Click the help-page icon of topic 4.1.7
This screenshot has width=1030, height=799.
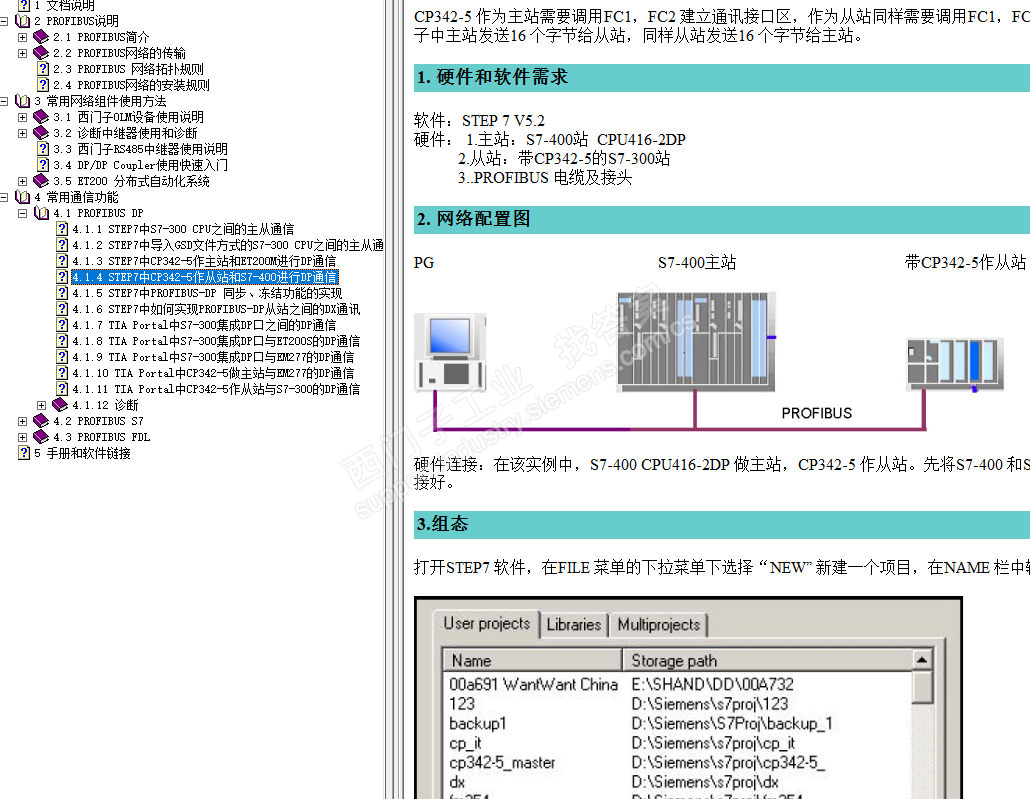pyautogui.click(x=62, y=325)
